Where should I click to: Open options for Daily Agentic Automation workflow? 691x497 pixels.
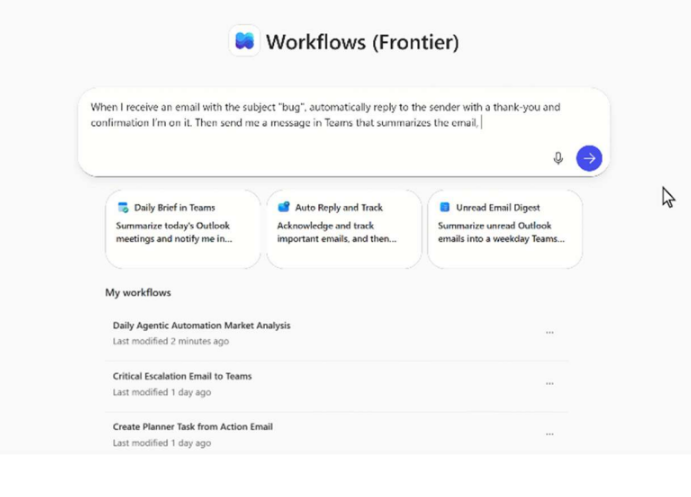[549, 332]
